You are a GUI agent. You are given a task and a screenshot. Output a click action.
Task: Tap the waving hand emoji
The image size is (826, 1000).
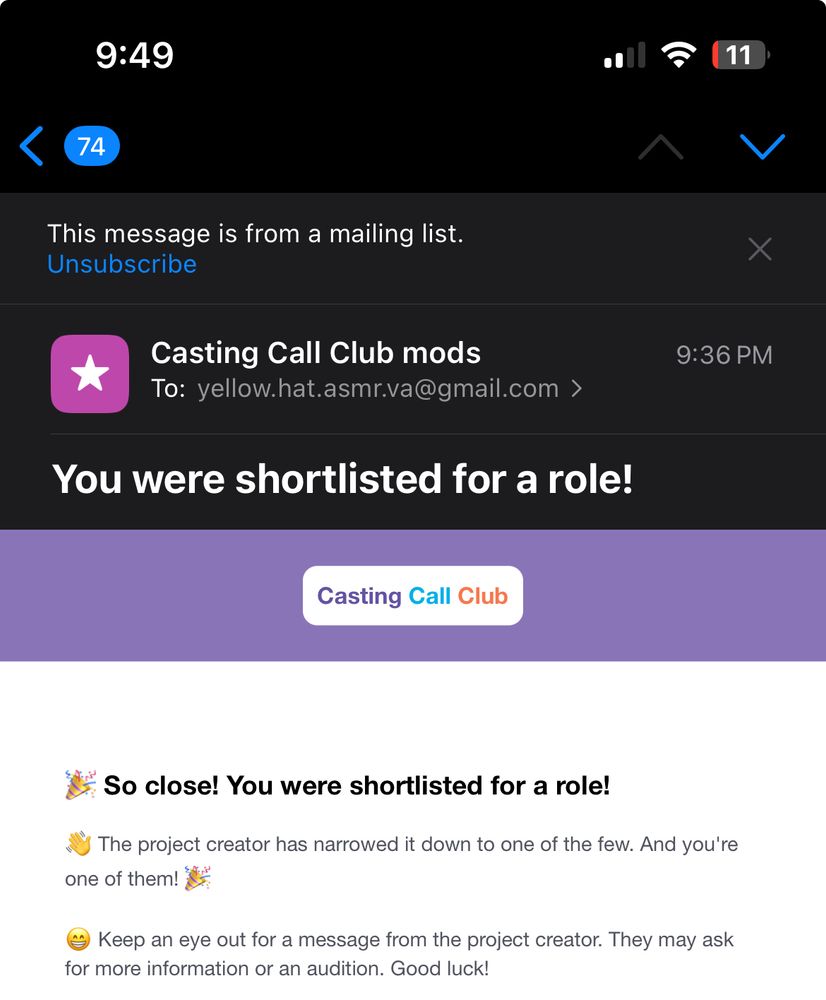pos(78,845)
